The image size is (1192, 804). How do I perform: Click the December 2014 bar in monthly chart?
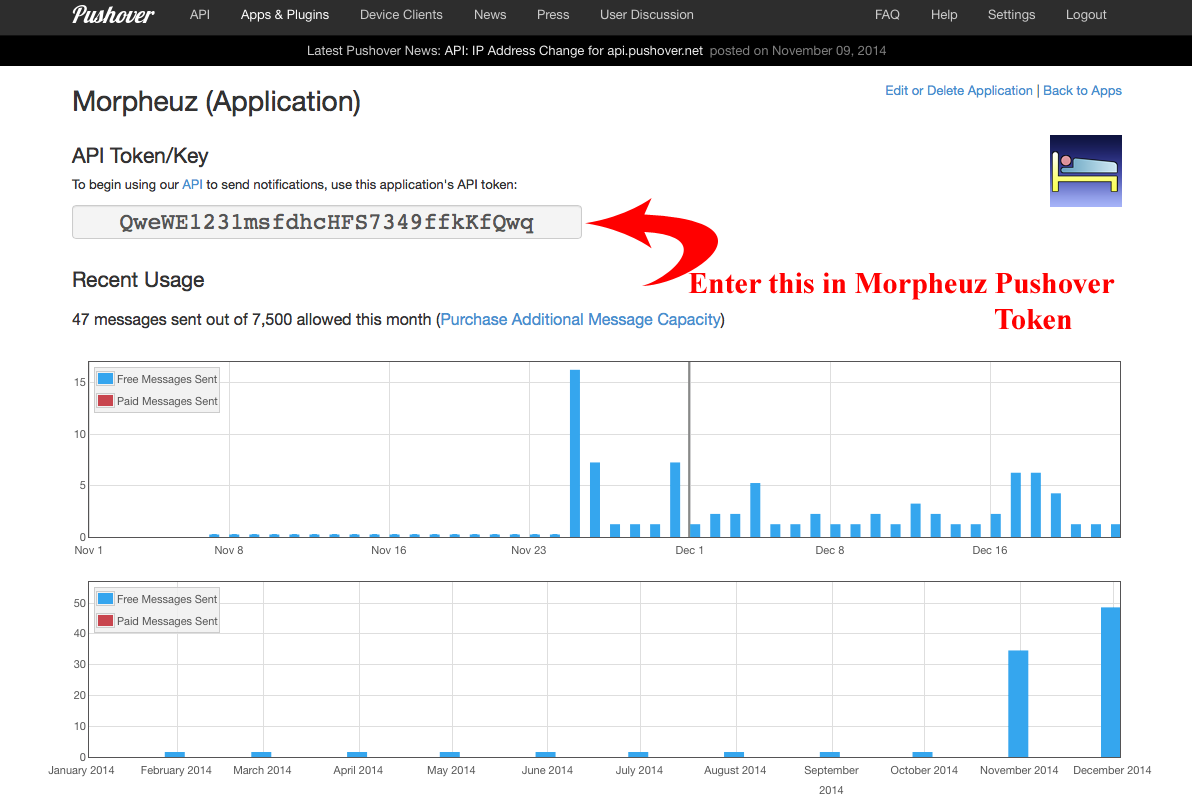[1111, 682]
